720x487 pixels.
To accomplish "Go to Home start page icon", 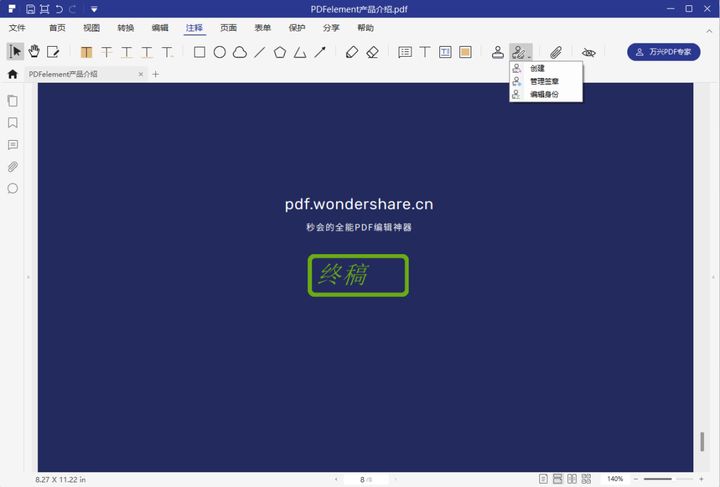I will [13, 74].
